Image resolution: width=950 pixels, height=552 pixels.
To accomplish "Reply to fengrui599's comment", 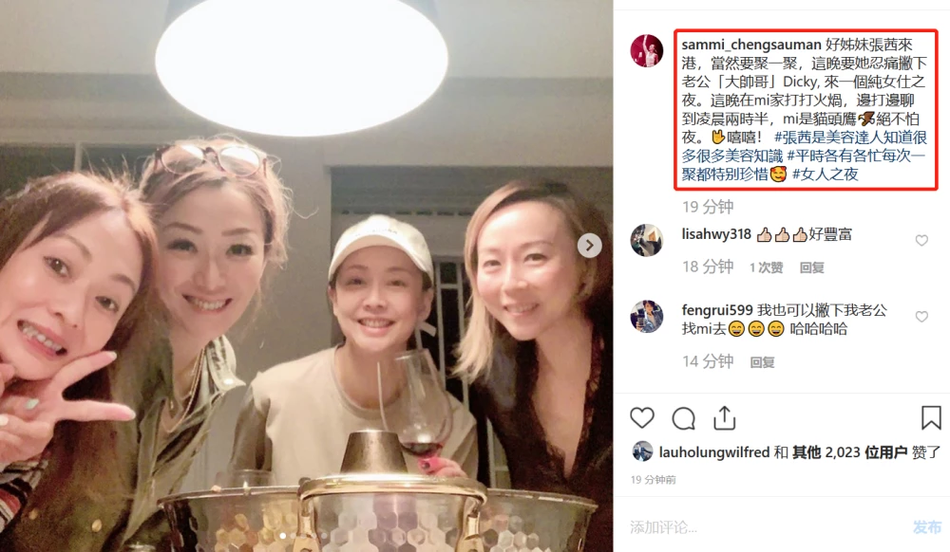I will pos(762,362).
